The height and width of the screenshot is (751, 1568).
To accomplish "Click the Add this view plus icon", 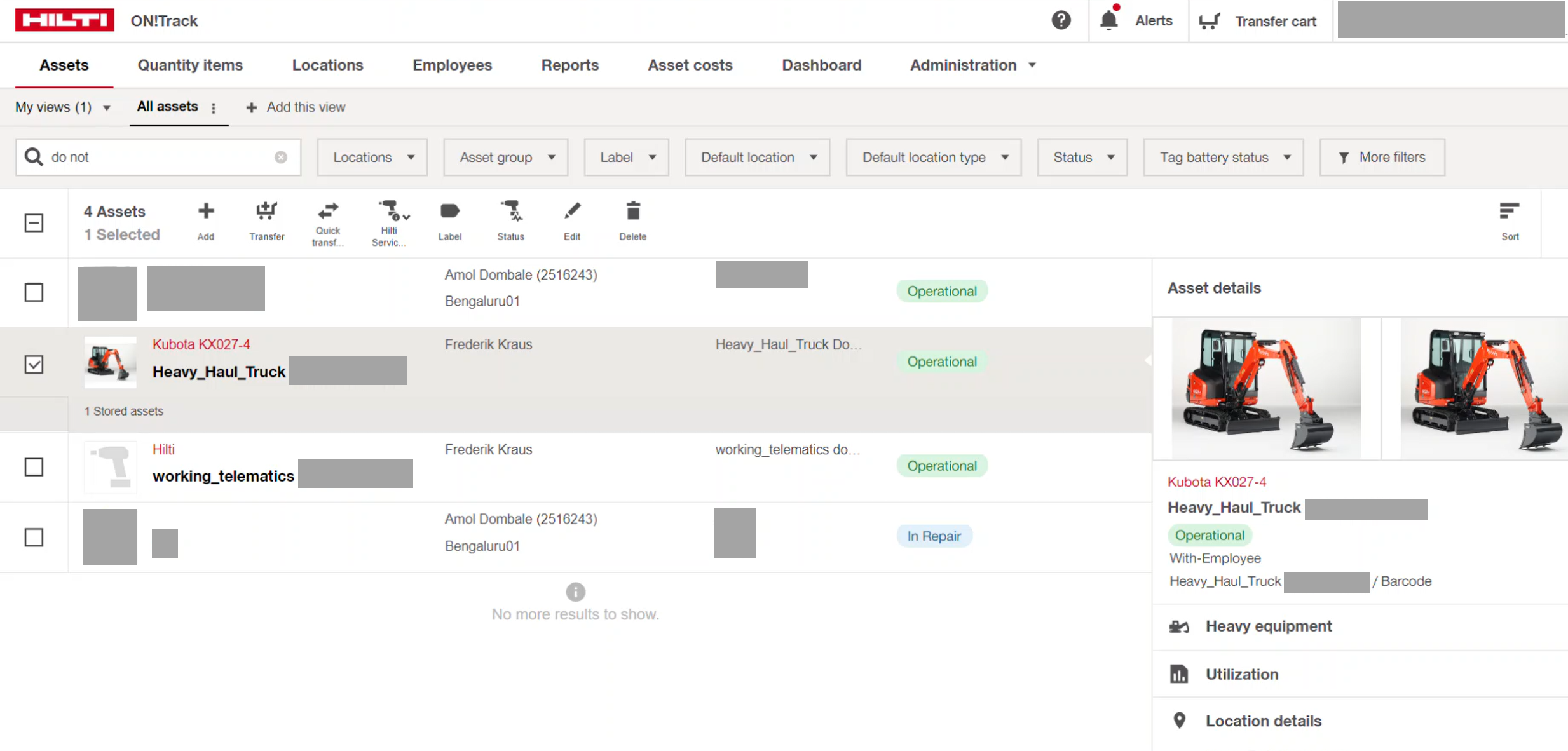I will 252,107.
